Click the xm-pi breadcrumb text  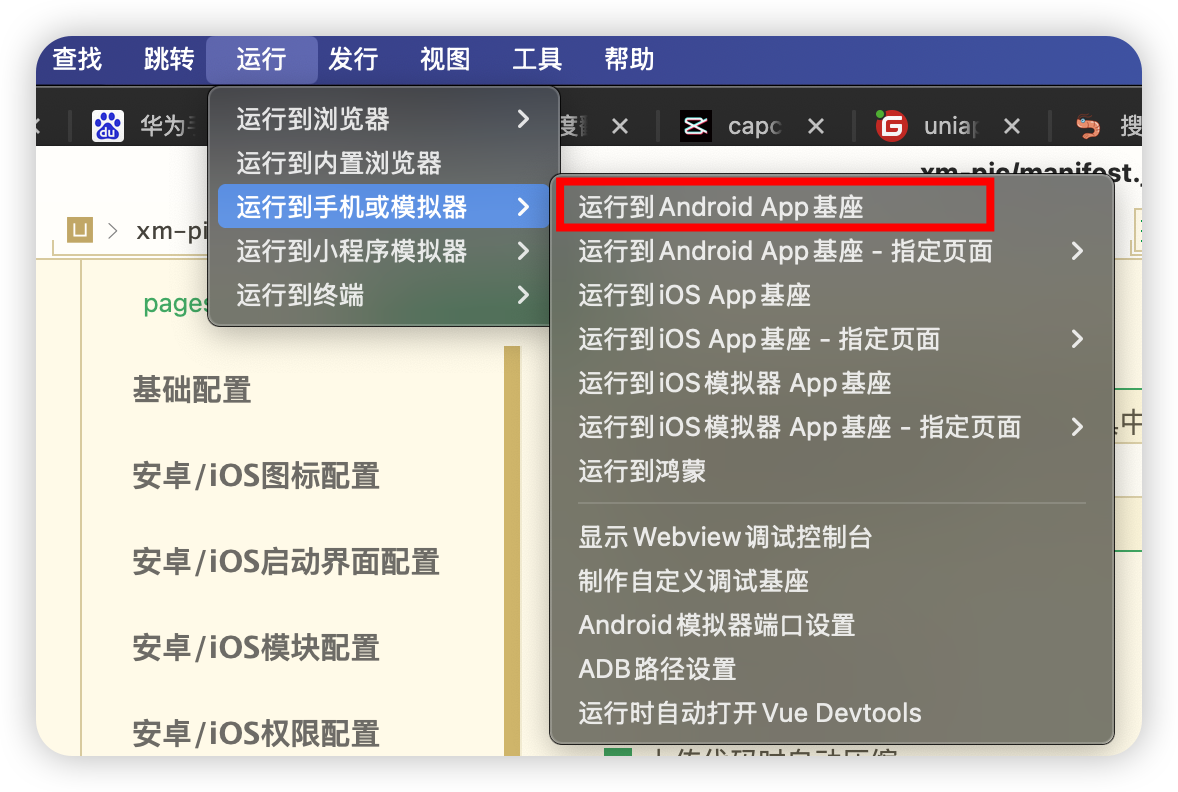click(x=171, y=230)
